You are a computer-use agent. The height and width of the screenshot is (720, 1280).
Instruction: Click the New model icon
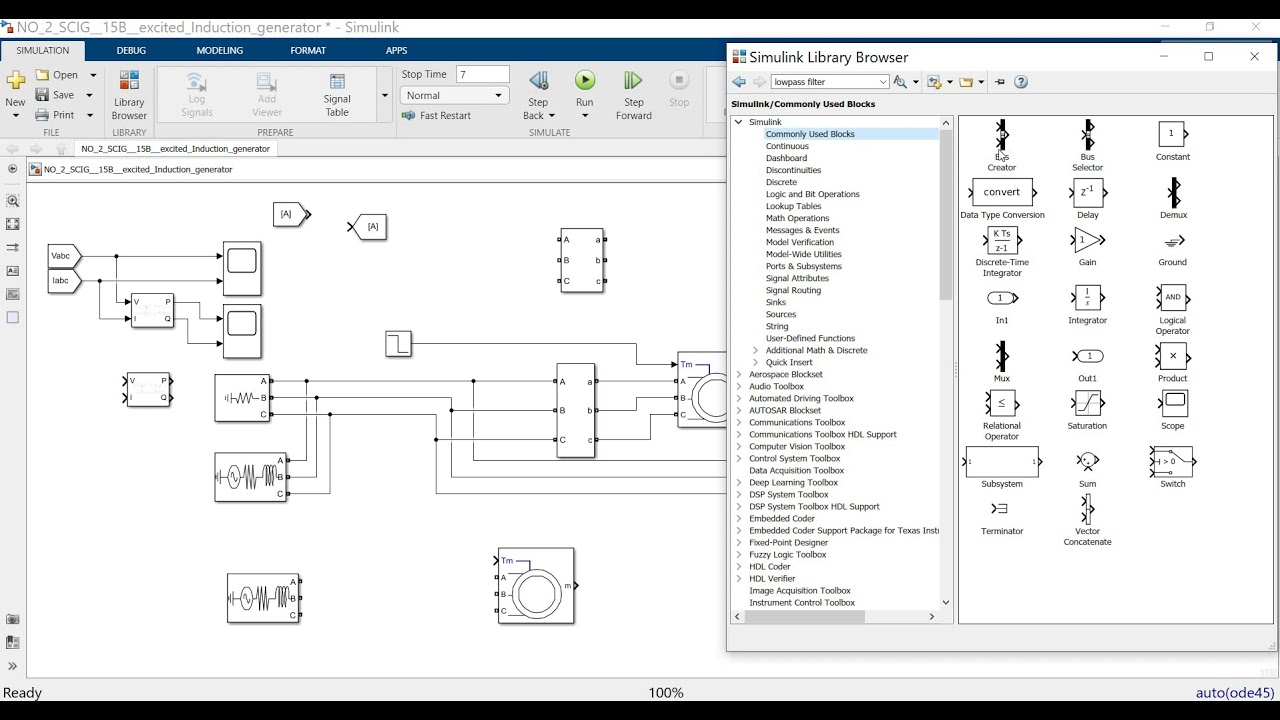[15, 81]
